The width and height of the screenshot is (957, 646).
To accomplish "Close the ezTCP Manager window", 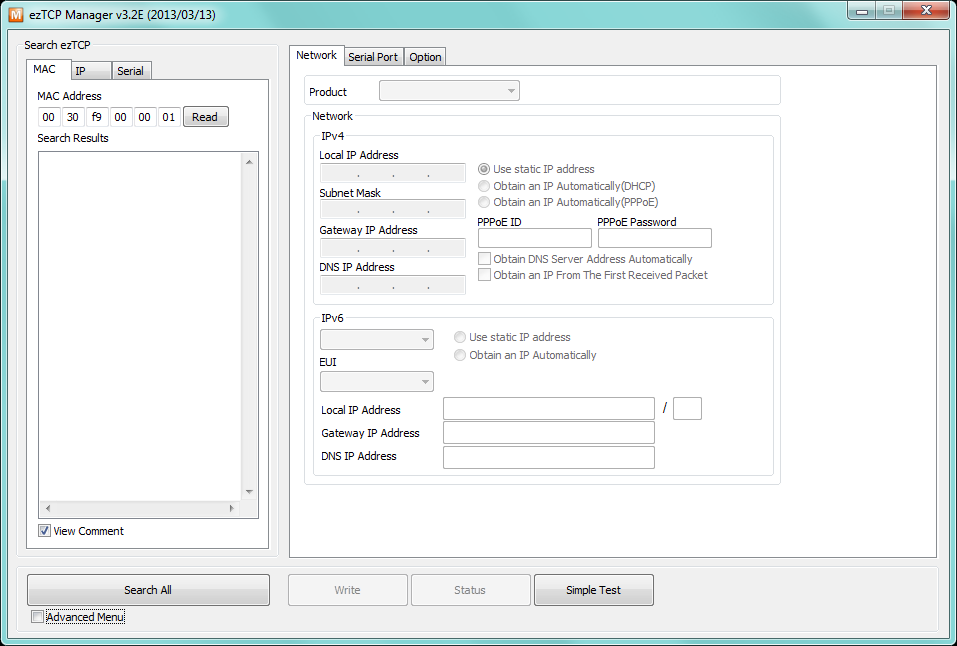I will pos(926,10).
